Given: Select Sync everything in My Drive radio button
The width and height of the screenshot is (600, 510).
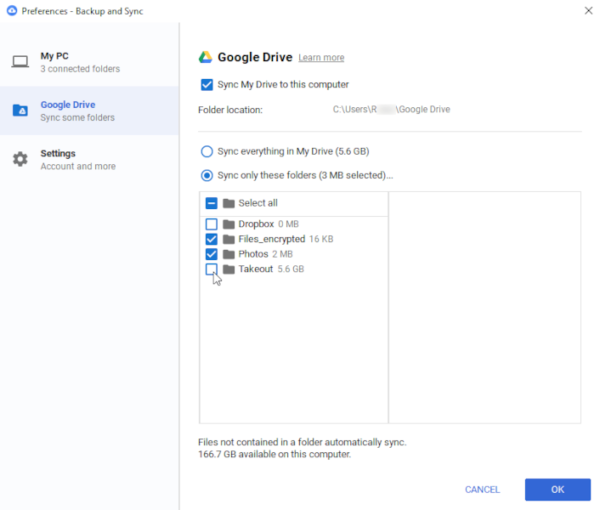Looking at the screenshot, I should pos(207,152).
